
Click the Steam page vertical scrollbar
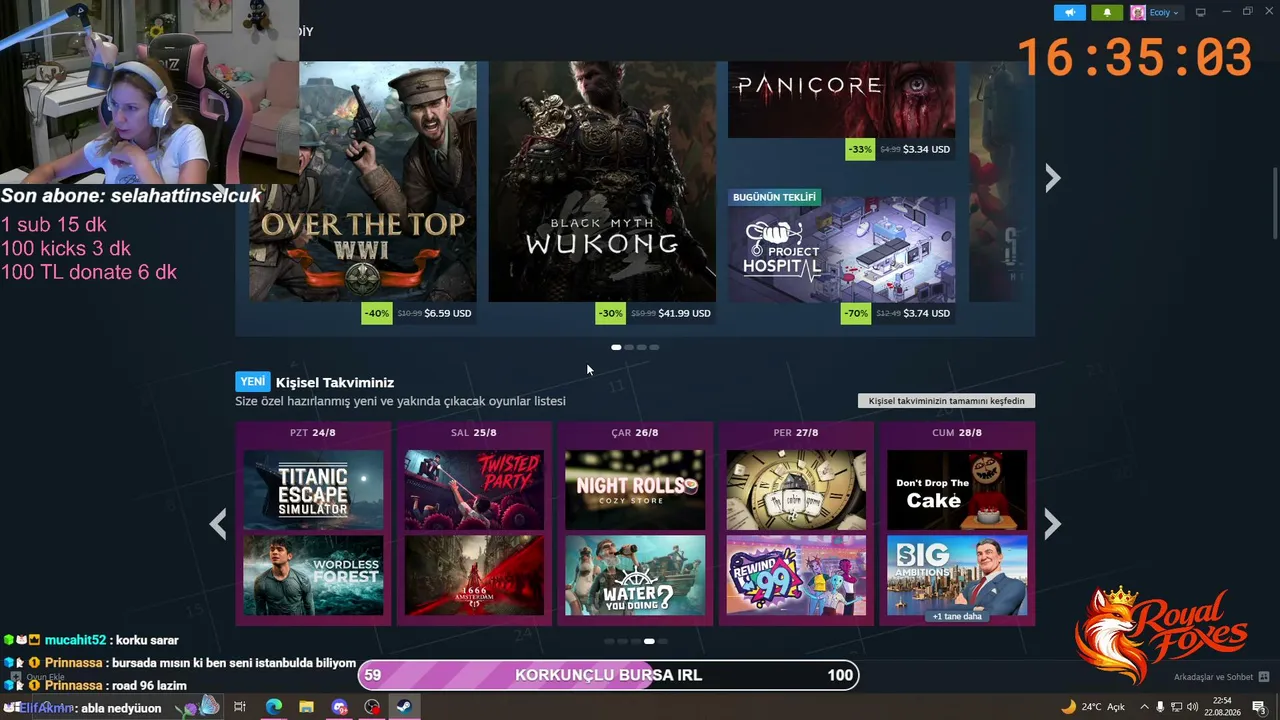coord(1275,203)
